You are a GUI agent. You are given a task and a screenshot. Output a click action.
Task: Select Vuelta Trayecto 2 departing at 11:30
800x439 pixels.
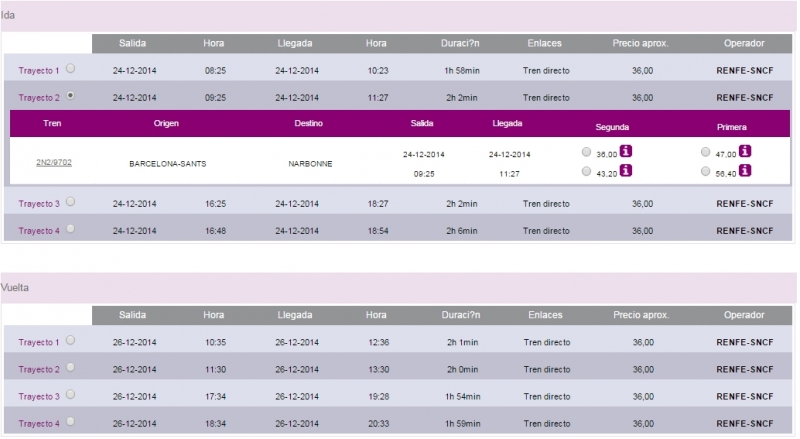point(70,367)
